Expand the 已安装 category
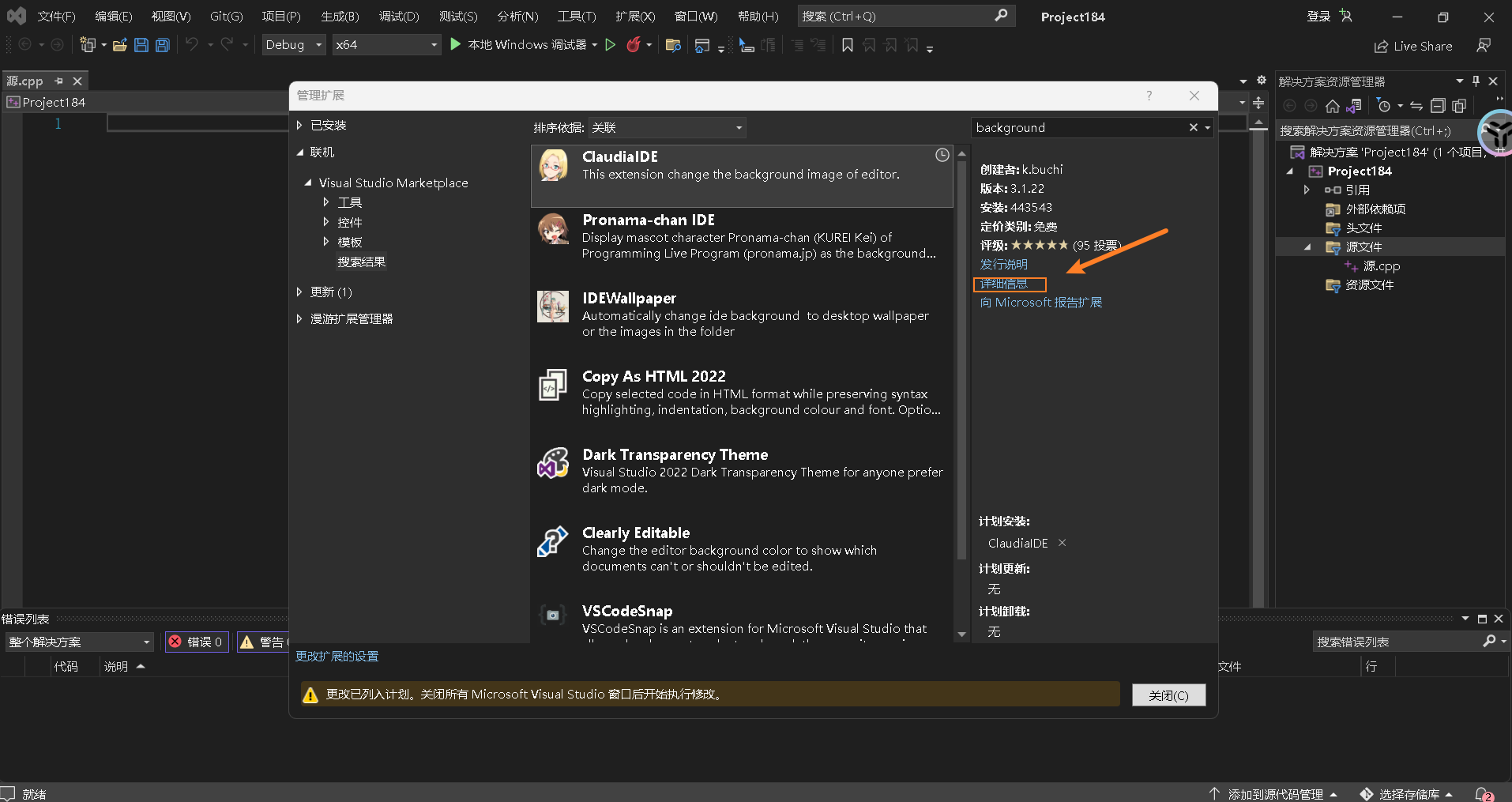This screenshot has height=802, width=1512. [299, 126]
